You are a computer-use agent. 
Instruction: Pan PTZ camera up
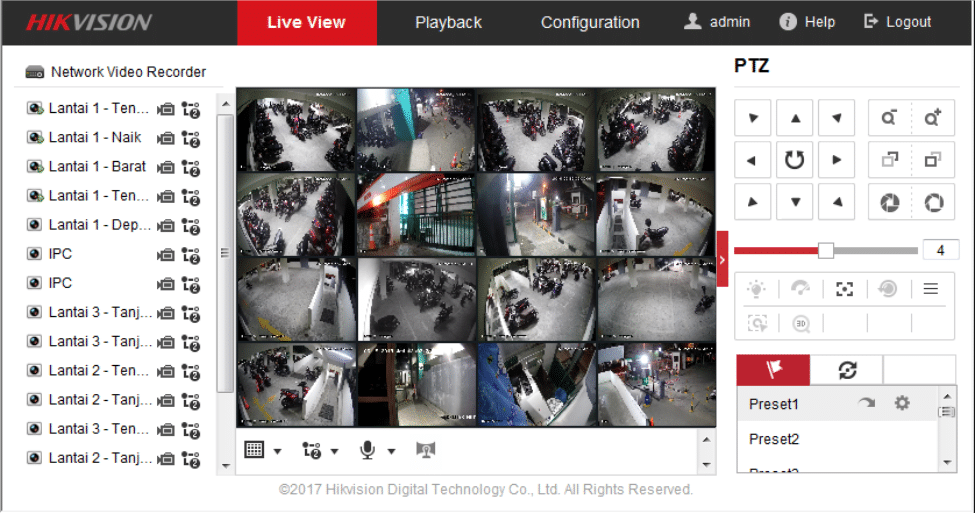pyautogui.click(x=795, y=118)
